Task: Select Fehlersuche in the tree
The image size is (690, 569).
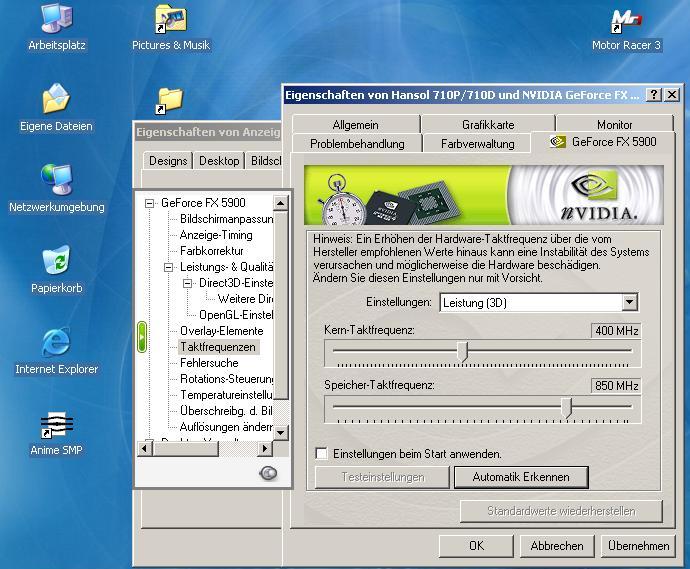Action: click(x=209, y=363)
